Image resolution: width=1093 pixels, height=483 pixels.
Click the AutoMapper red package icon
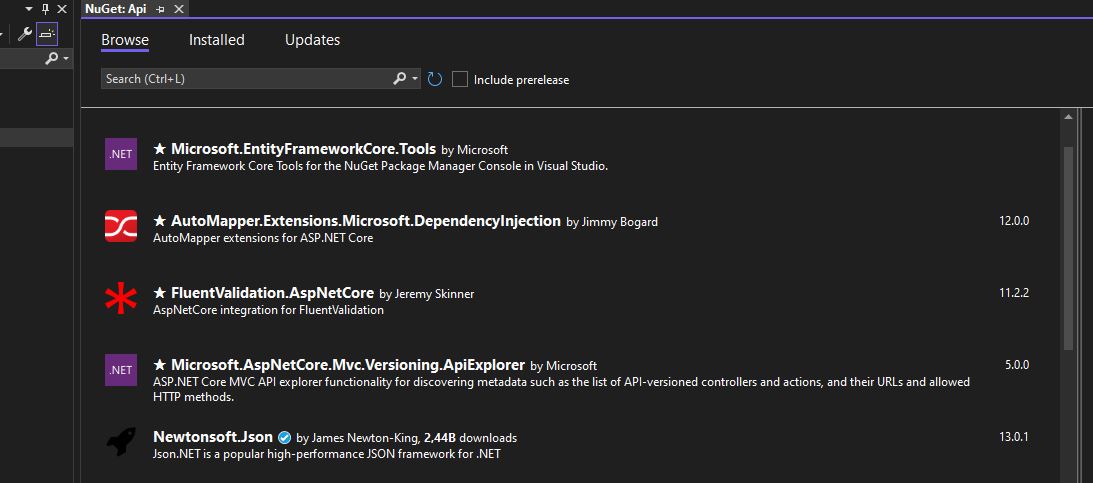point(121,226)
